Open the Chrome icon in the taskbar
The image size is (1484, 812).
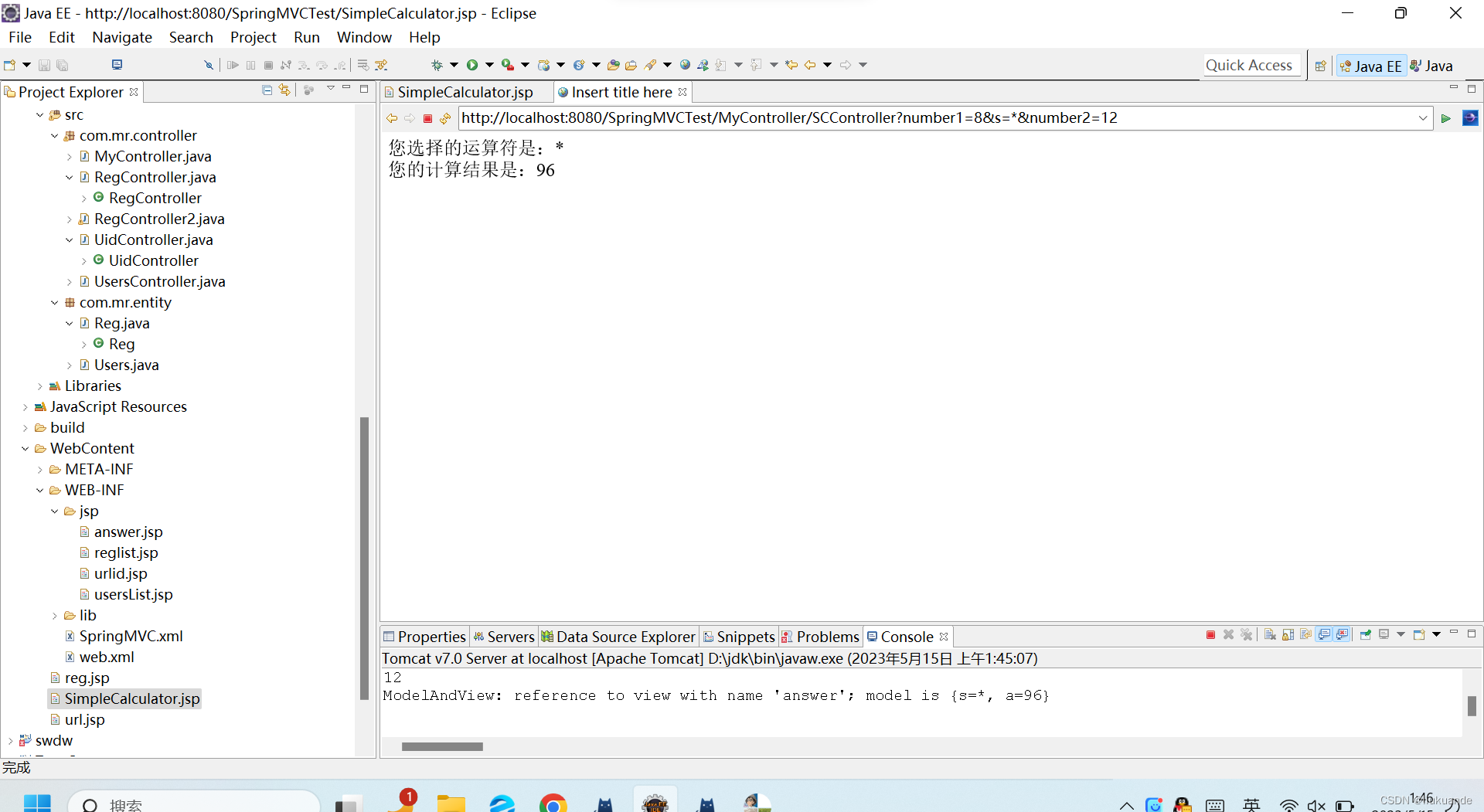(x=553, y=804)
